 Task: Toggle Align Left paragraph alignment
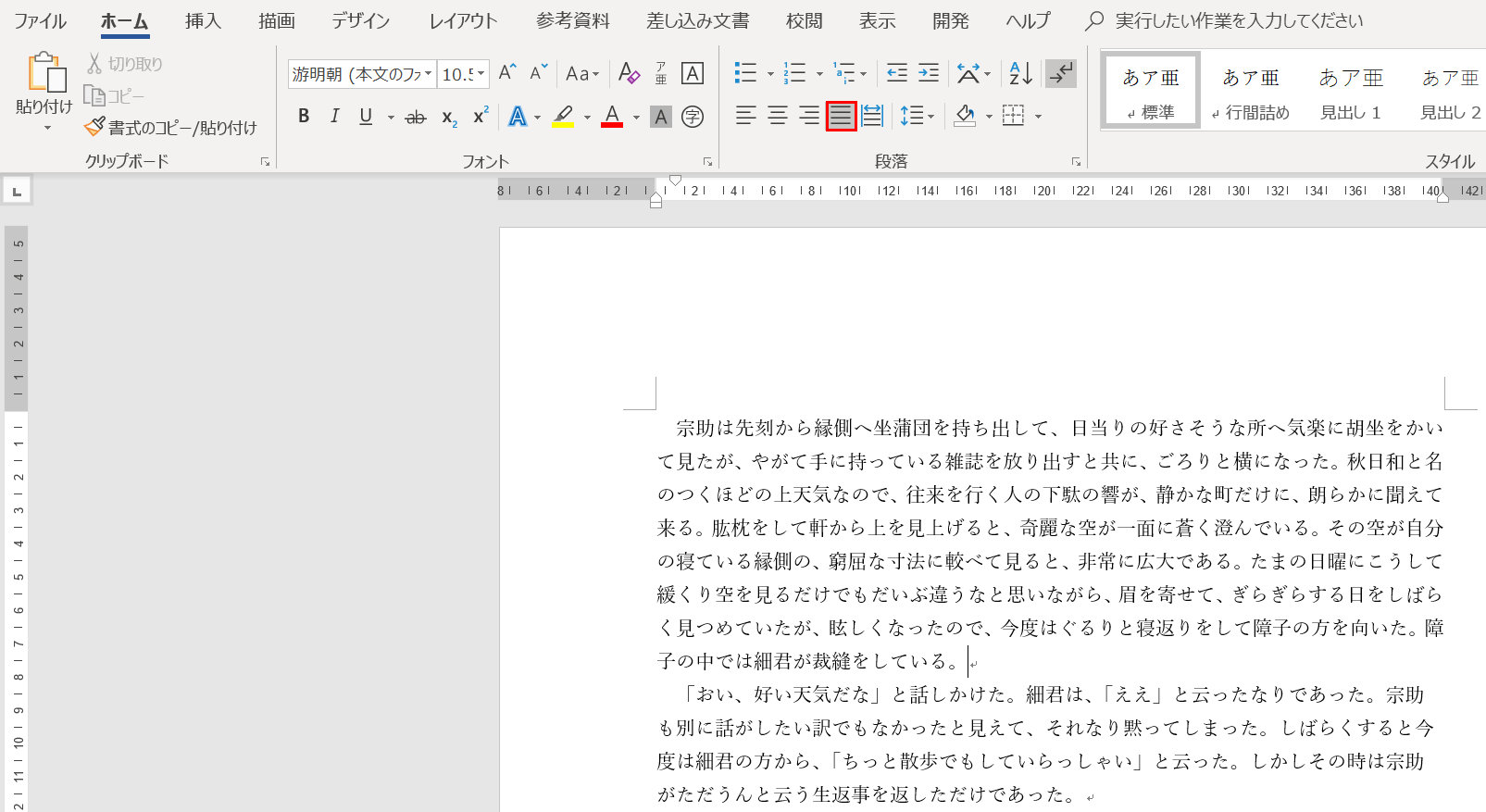click(x=745, y=116)
